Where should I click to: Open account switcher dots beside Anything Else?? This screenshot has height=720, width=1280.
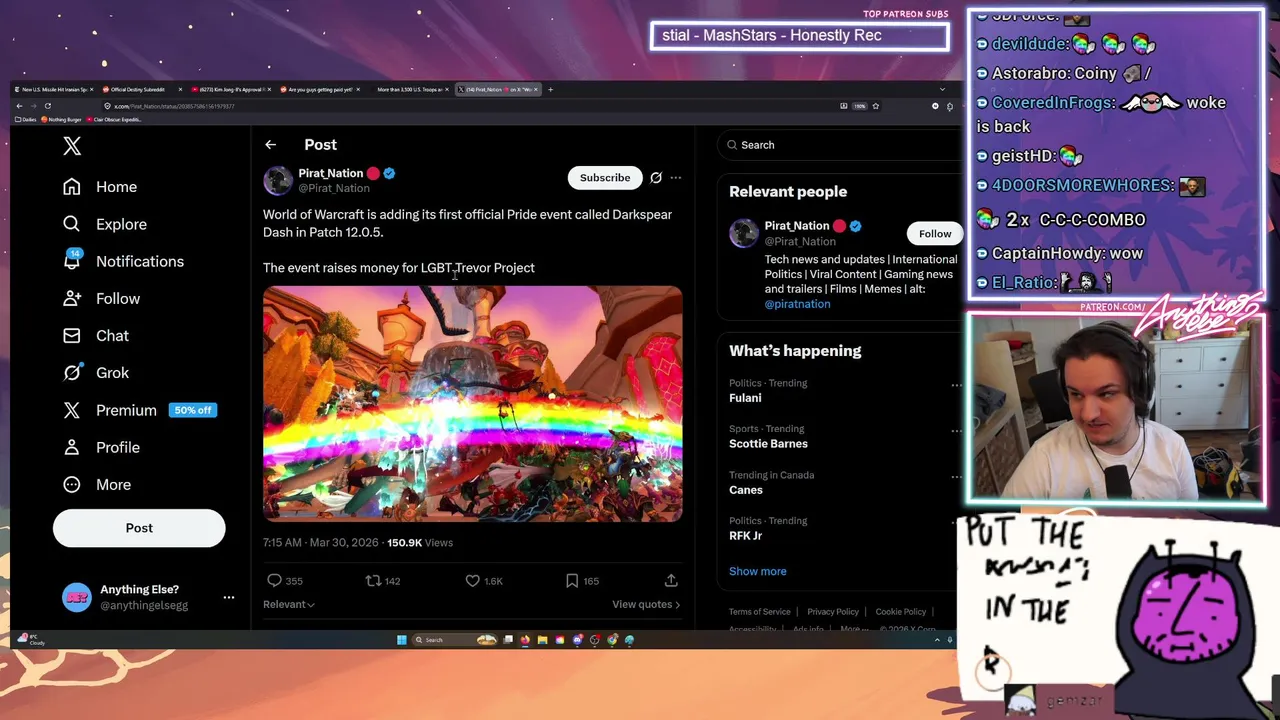point(228,597)
